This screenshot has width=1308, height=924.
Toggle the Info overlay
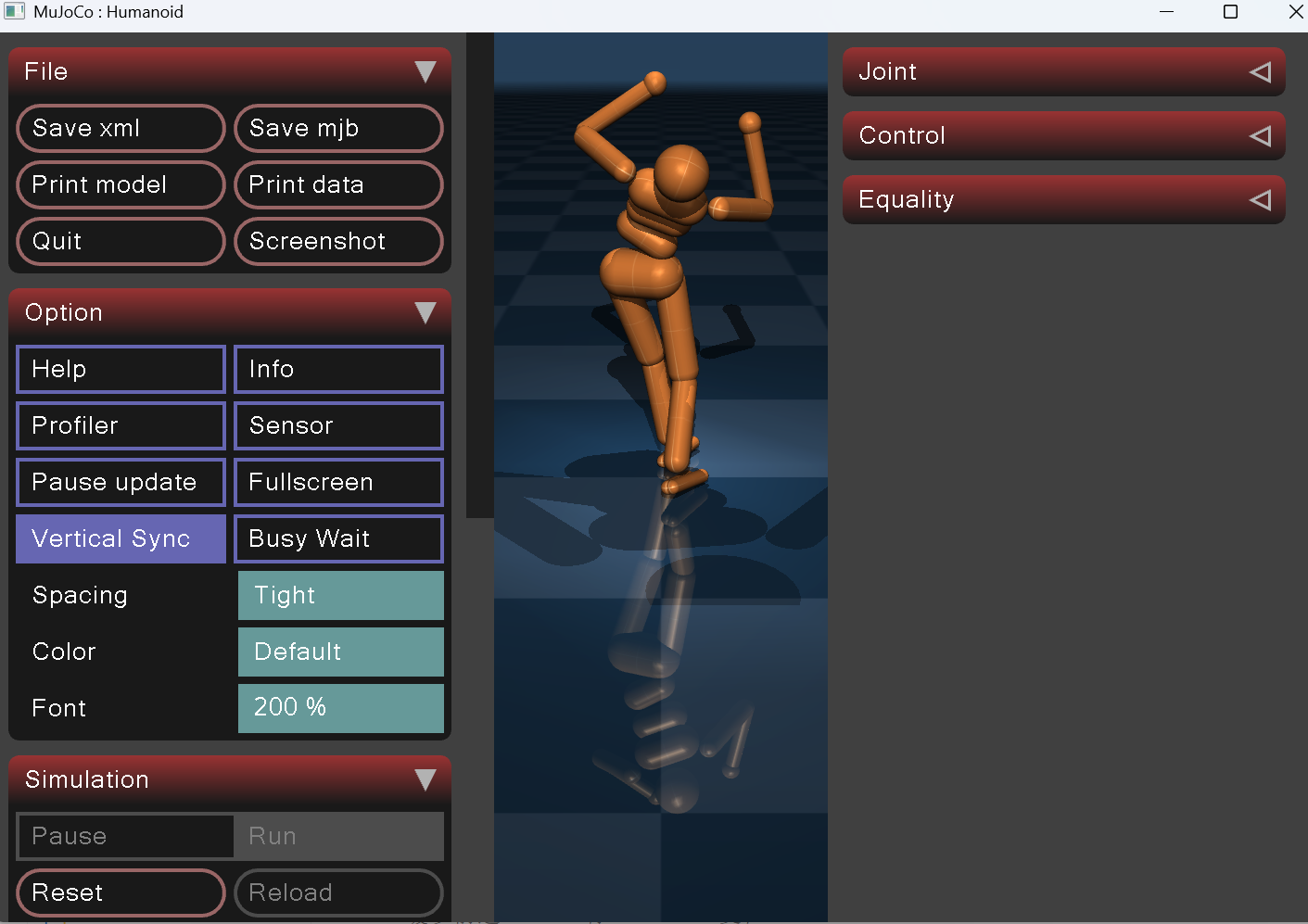pyautogui.click(x=338, y=369)
